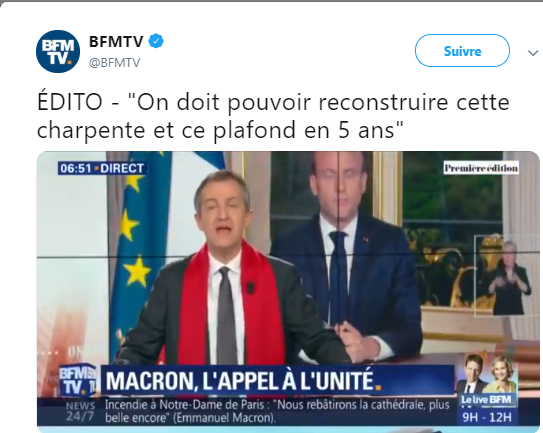The image size is (543, 433).
Task: Click the @BFMTV handle
Action: (115, 63)
